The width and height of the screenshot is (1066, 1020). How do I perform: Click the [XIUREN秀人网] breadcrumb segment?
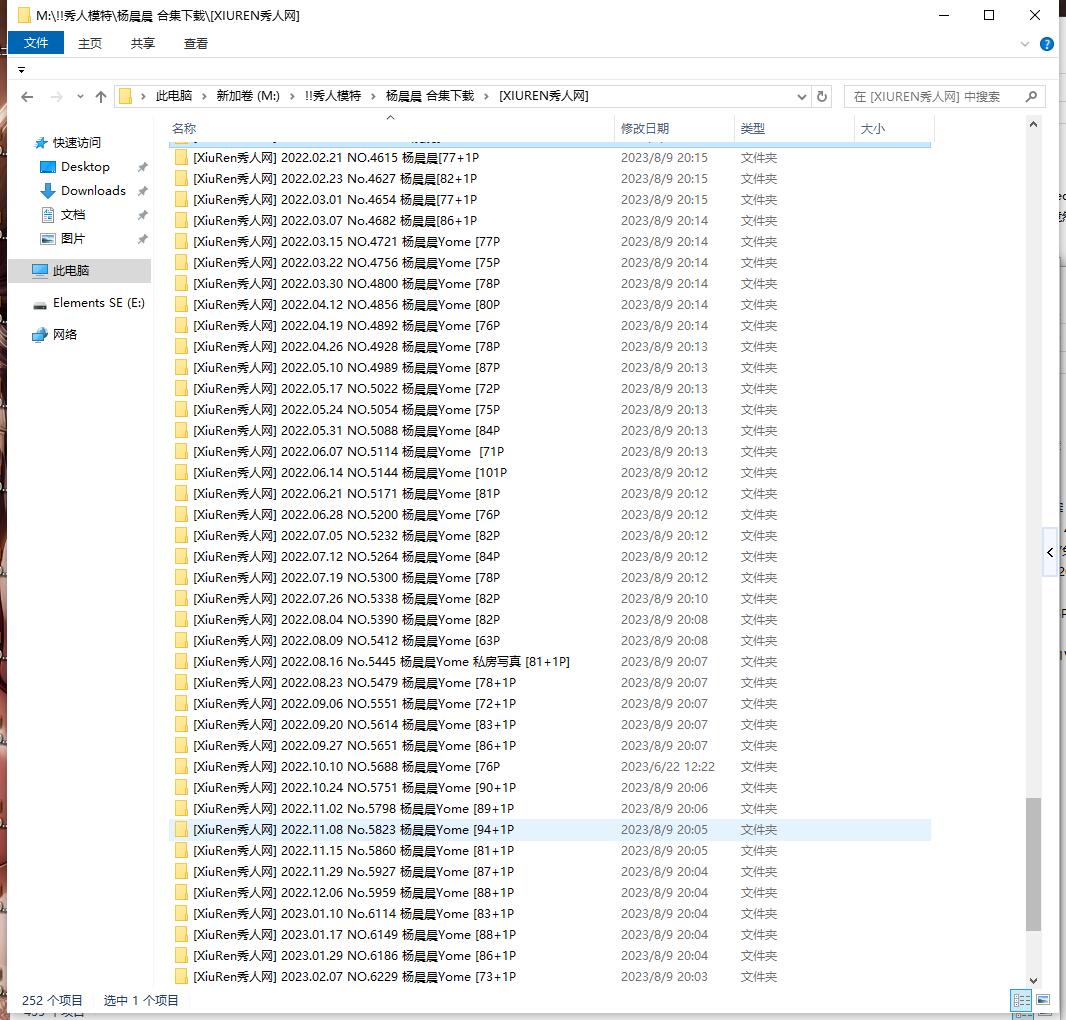tap(544, 96)
